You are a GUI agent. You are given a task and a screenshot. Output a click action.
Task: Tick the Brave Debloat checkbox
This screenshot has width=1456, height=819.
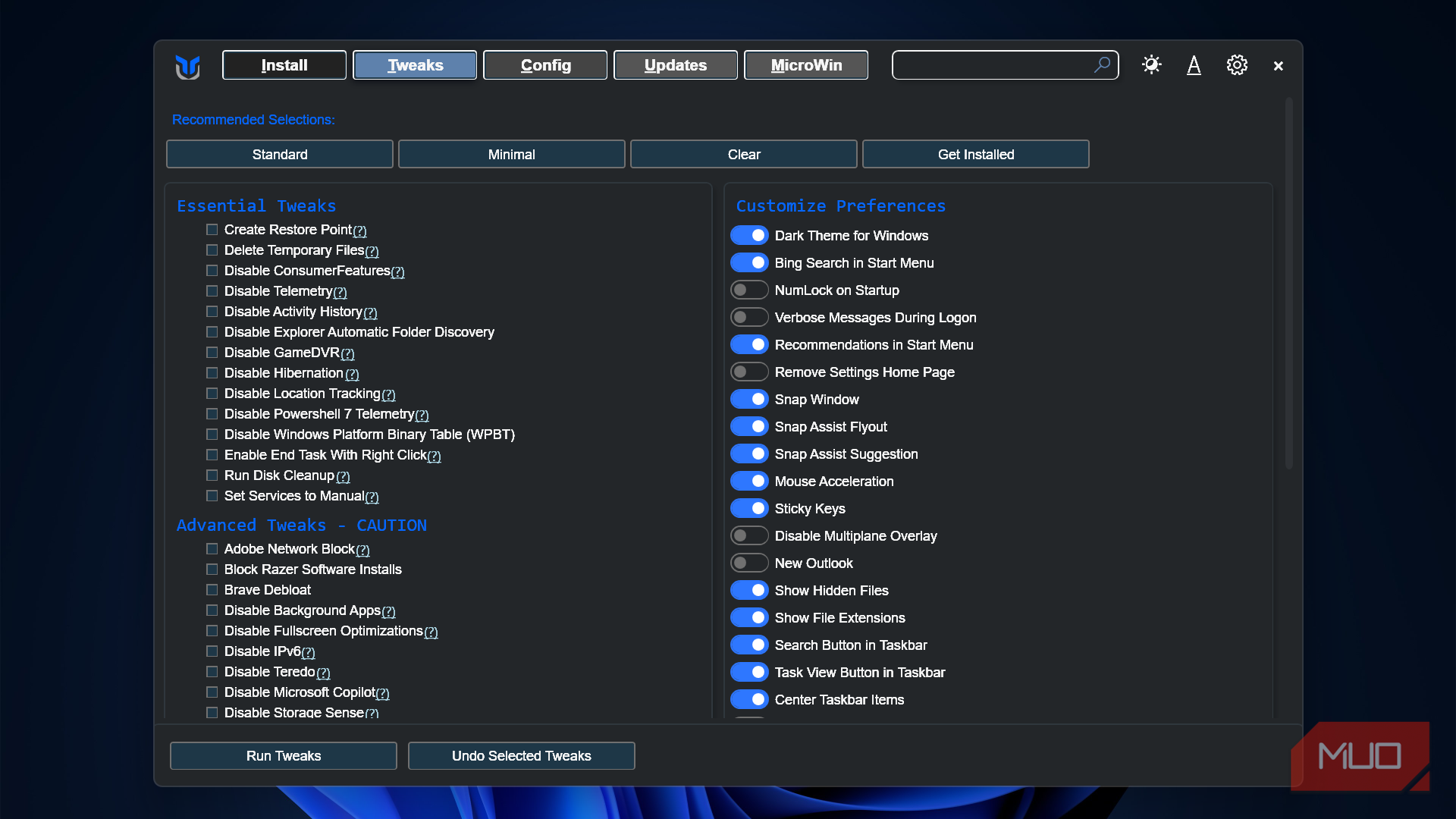(x=212, y=590)
